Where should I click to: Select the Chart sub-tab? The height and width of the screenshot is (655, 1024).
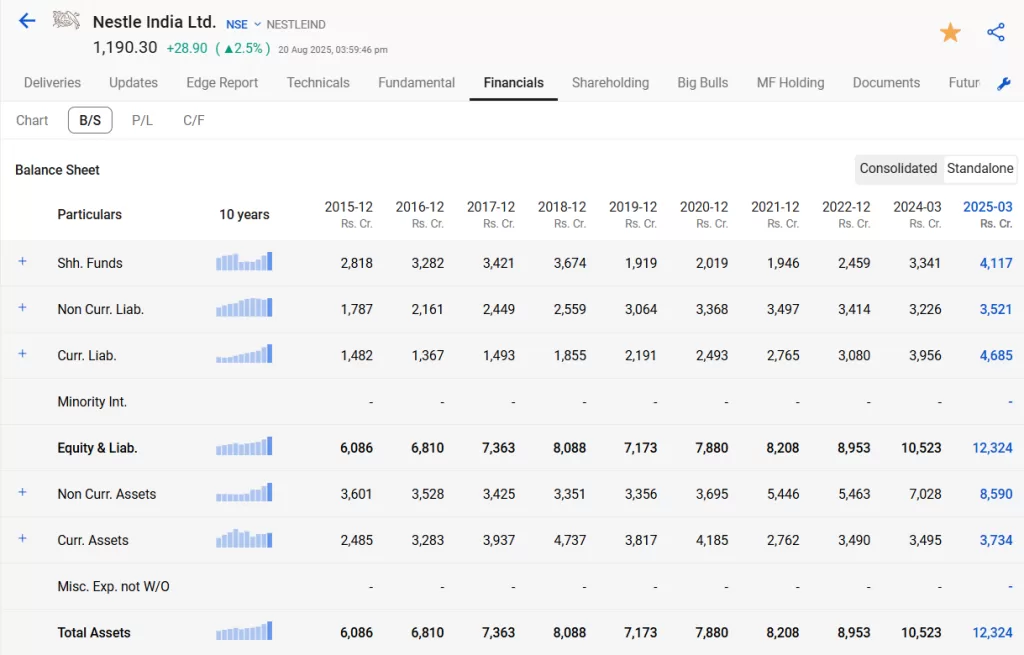(x=32, y=120)
